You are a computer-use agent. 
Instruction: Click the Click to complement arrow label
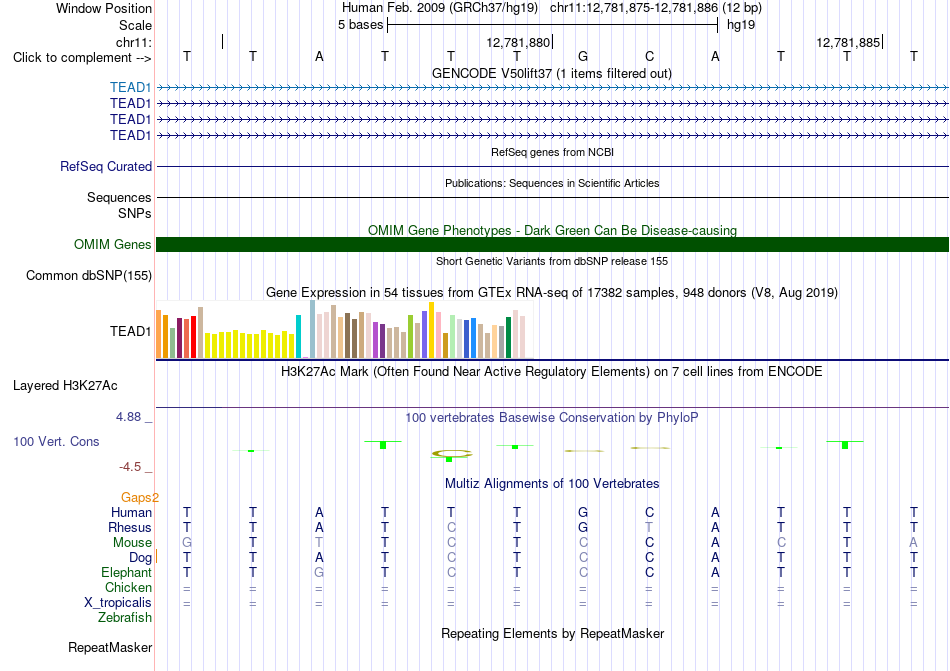pyautogui.click(x=82, y=58)
